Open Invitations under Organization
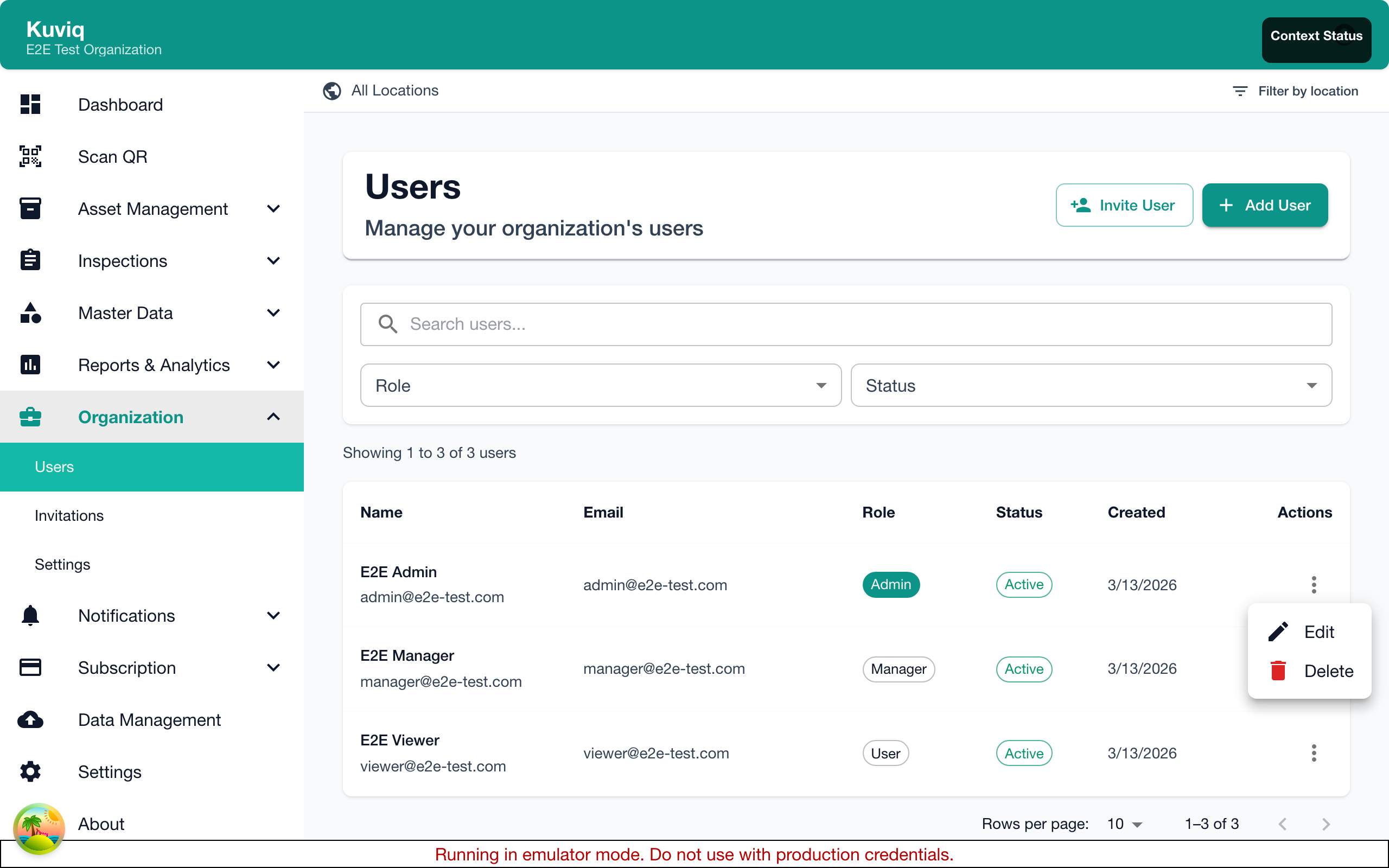The height and width of the screenshot is (868, 1389). (151, 515)
